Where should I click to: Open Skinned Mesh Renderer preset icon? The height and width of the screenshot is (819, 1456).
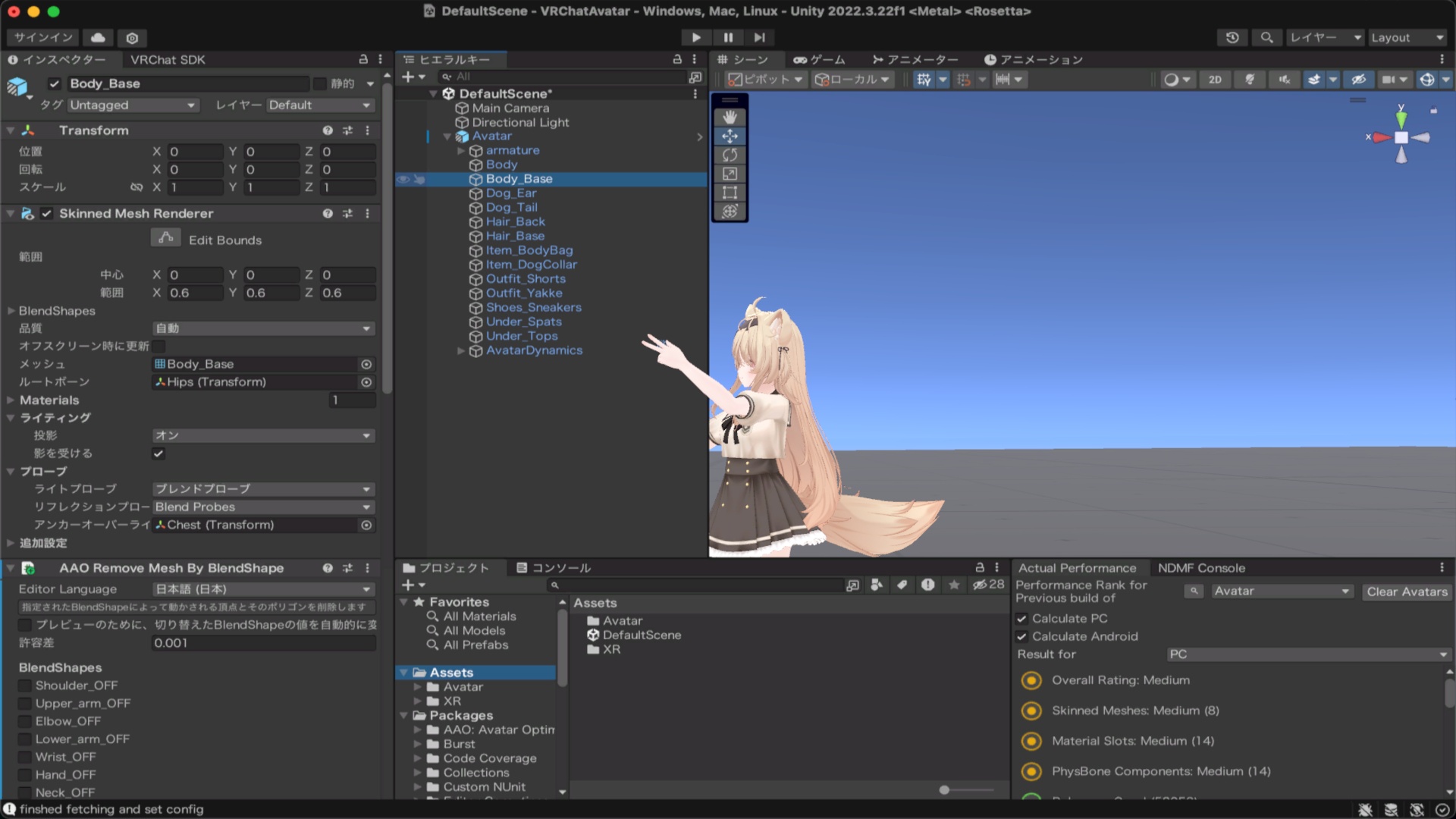[x=347, y=214]
